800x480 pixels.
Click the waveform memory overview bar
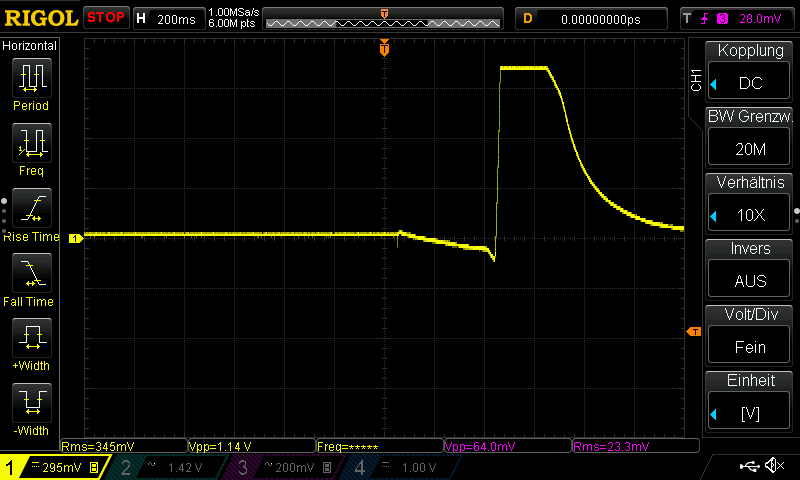point(383,19)
